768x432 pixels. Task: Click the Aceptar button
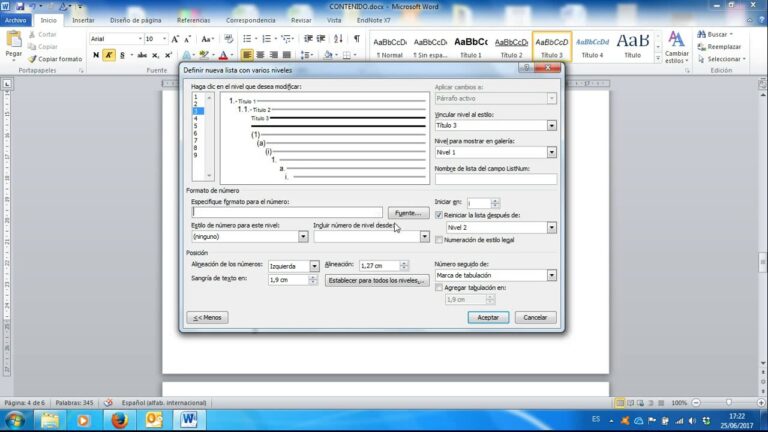488,317
